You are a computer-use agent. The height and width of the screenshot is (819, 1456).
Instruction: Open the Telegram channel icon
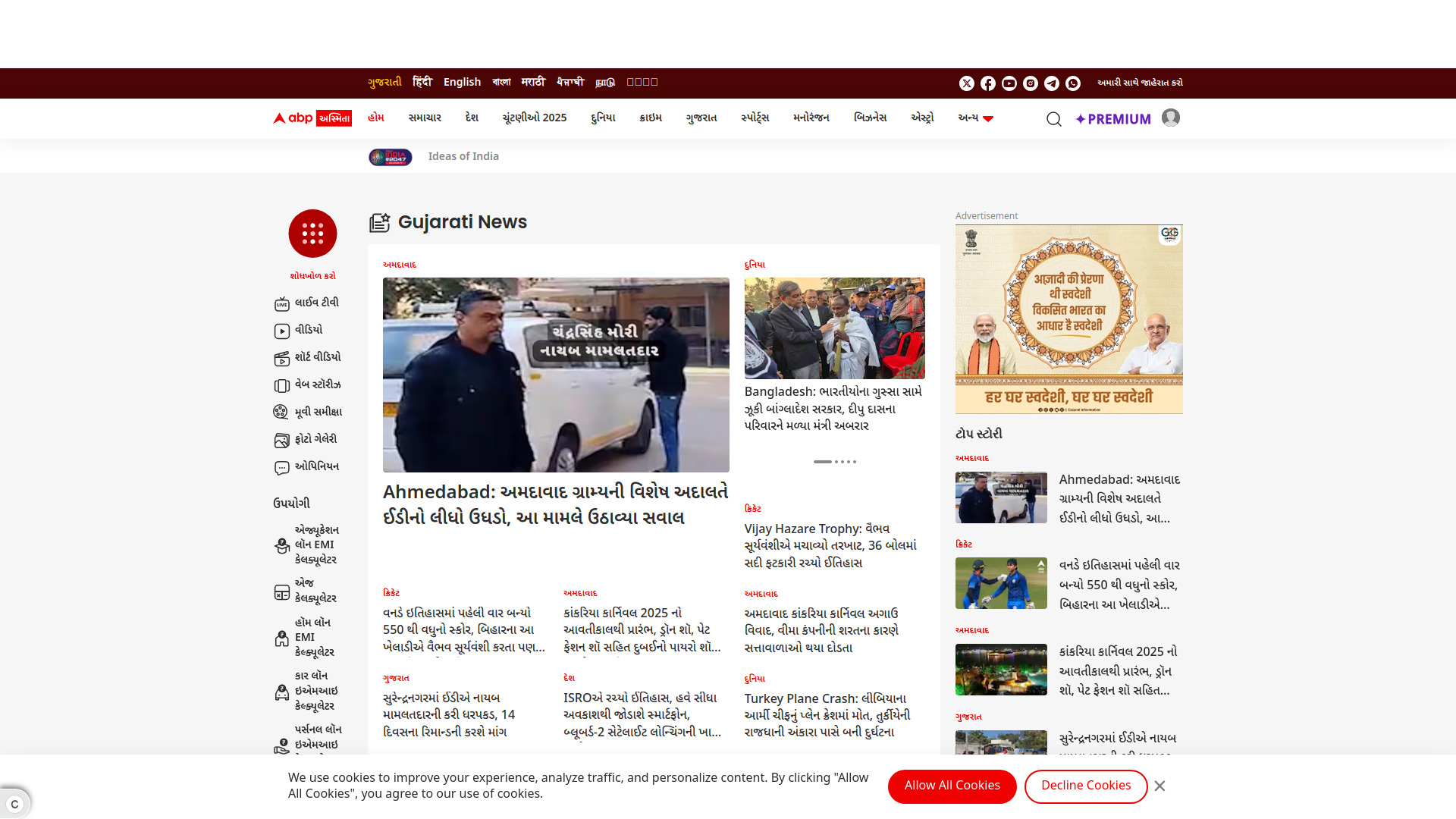pos(1051,83)
